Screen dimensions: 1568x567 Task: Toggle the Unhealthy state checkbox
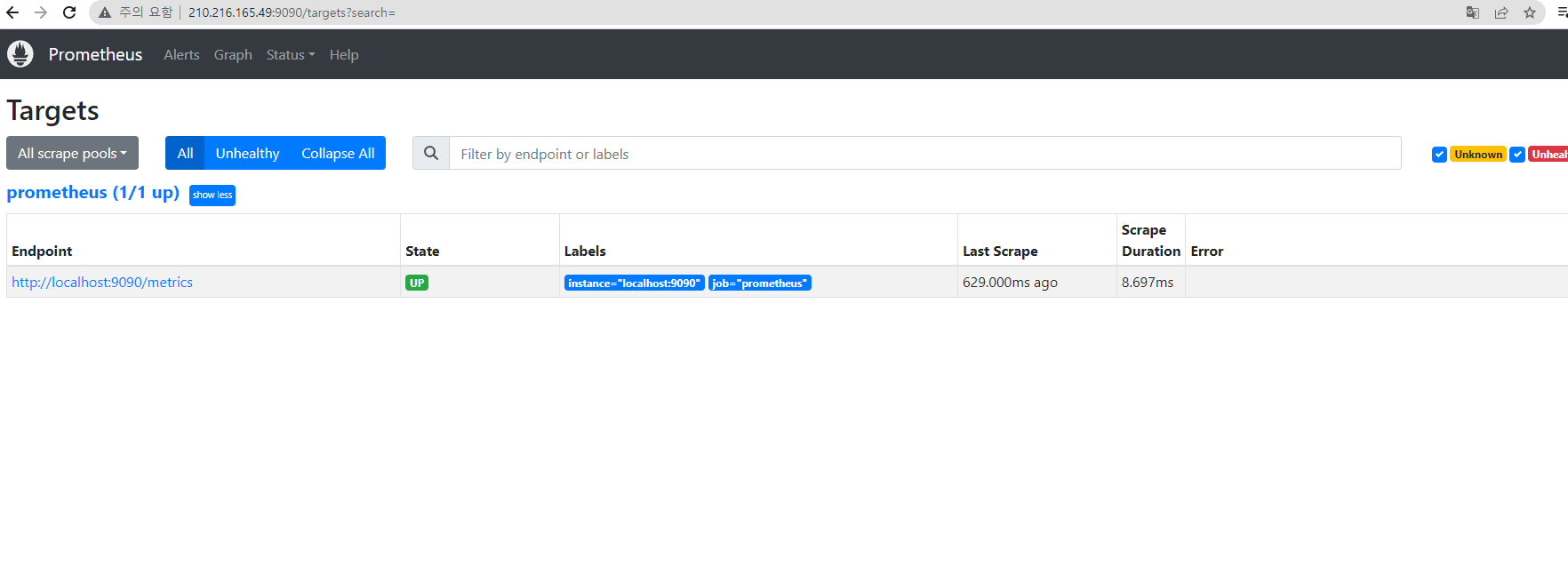coord(1517,155)
